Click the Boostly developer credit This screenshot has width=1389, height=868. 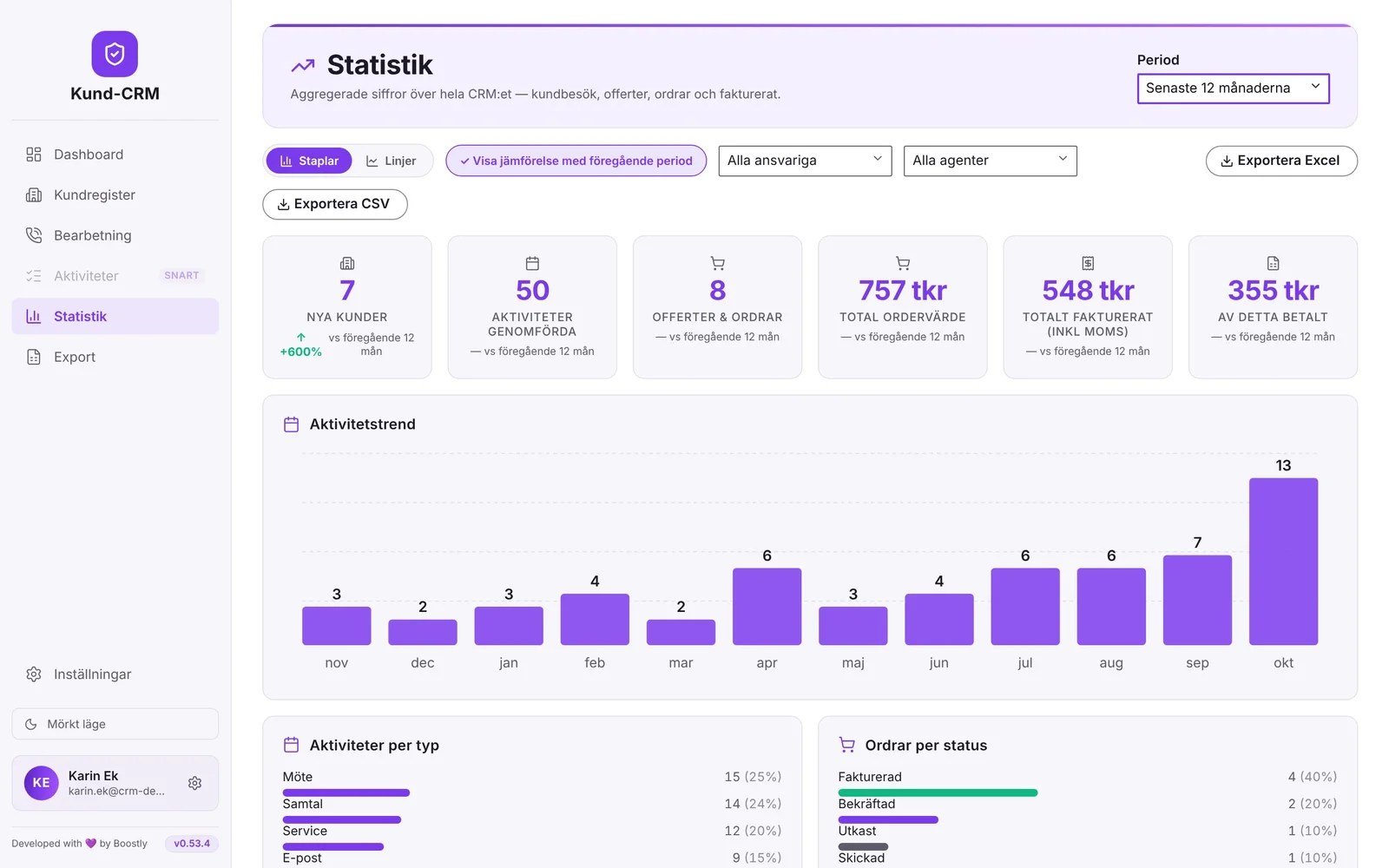pyautogui.click(x=79, y=844)
